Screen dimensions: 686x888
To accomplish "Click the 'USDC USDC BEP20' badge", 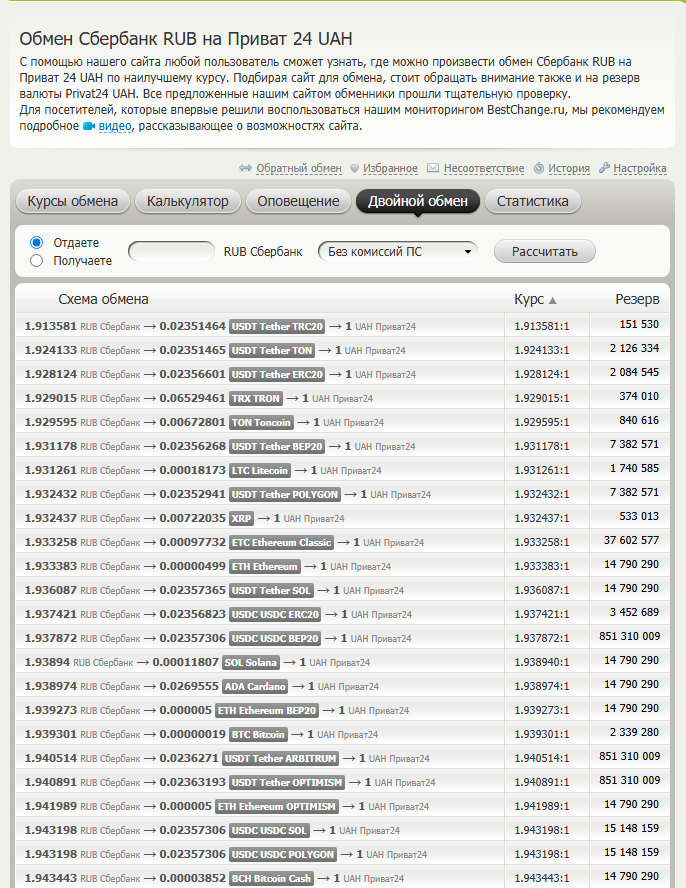I will pos(275,638).
